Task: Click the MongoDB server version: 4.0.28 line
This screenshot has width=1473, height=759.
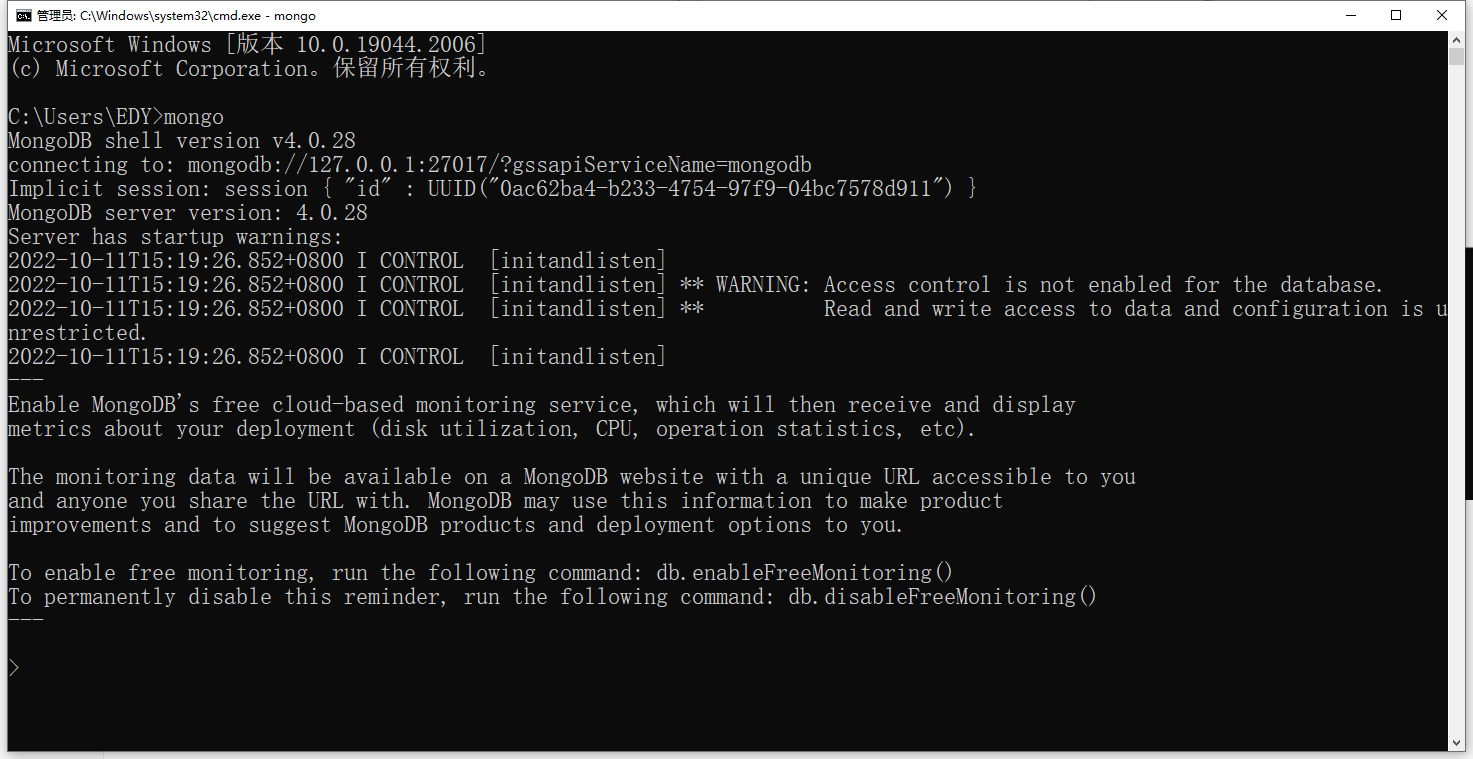Action: point(188,213)
